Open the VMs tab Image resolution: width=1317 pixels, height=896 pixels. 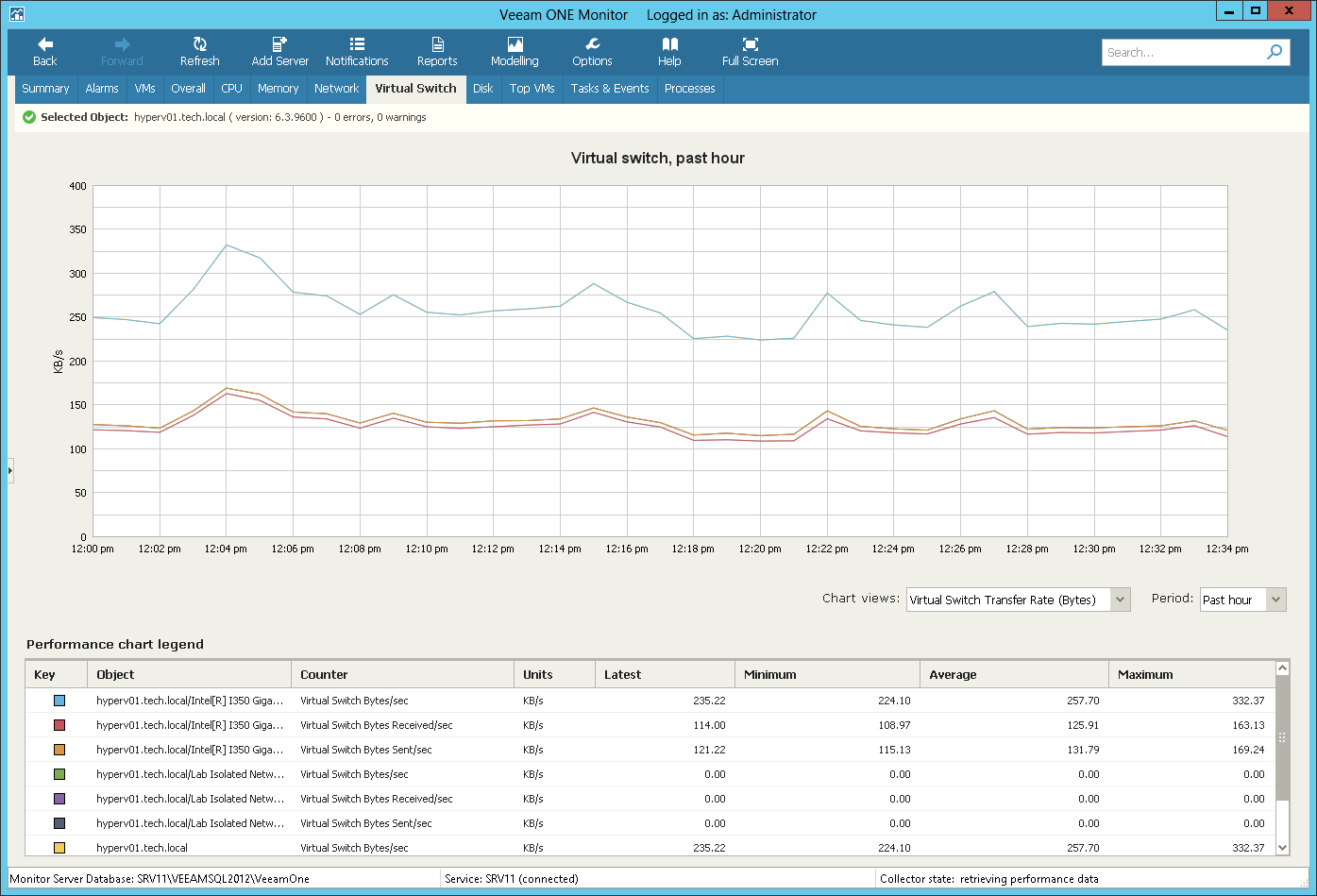tap(144, 89)
